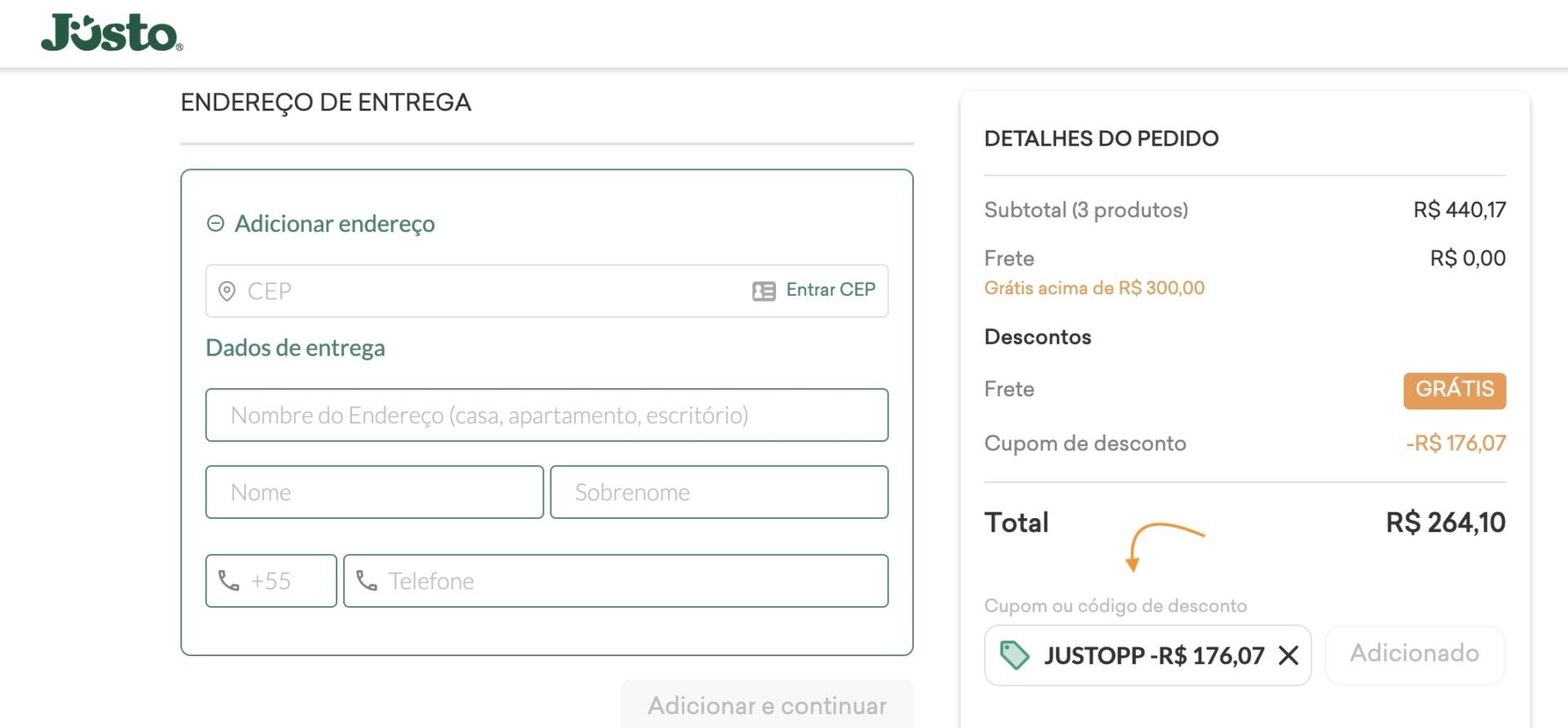Click the GRÁTIS shipping badge
This screenshot has width=1568, height=728.
[x=1454, y=391]
